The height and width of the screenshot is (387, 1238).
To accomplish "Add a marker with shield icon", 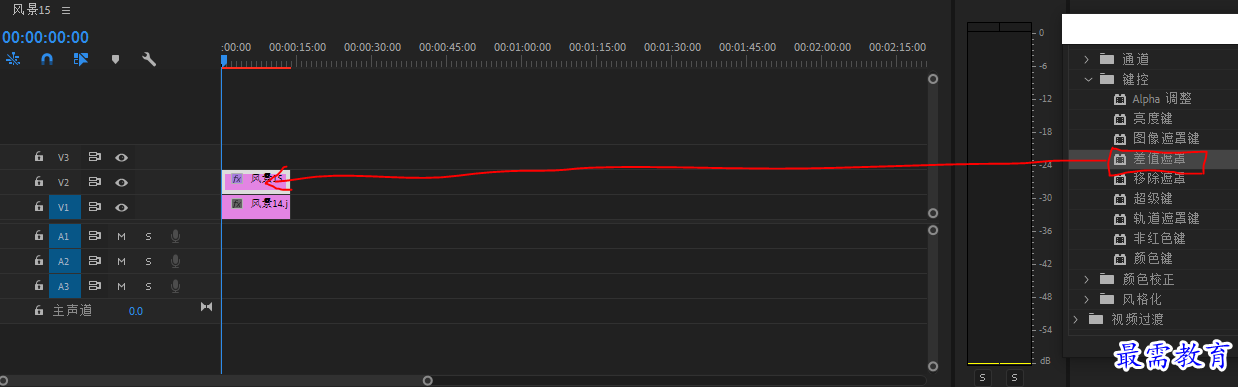I will tap(115, 59).
